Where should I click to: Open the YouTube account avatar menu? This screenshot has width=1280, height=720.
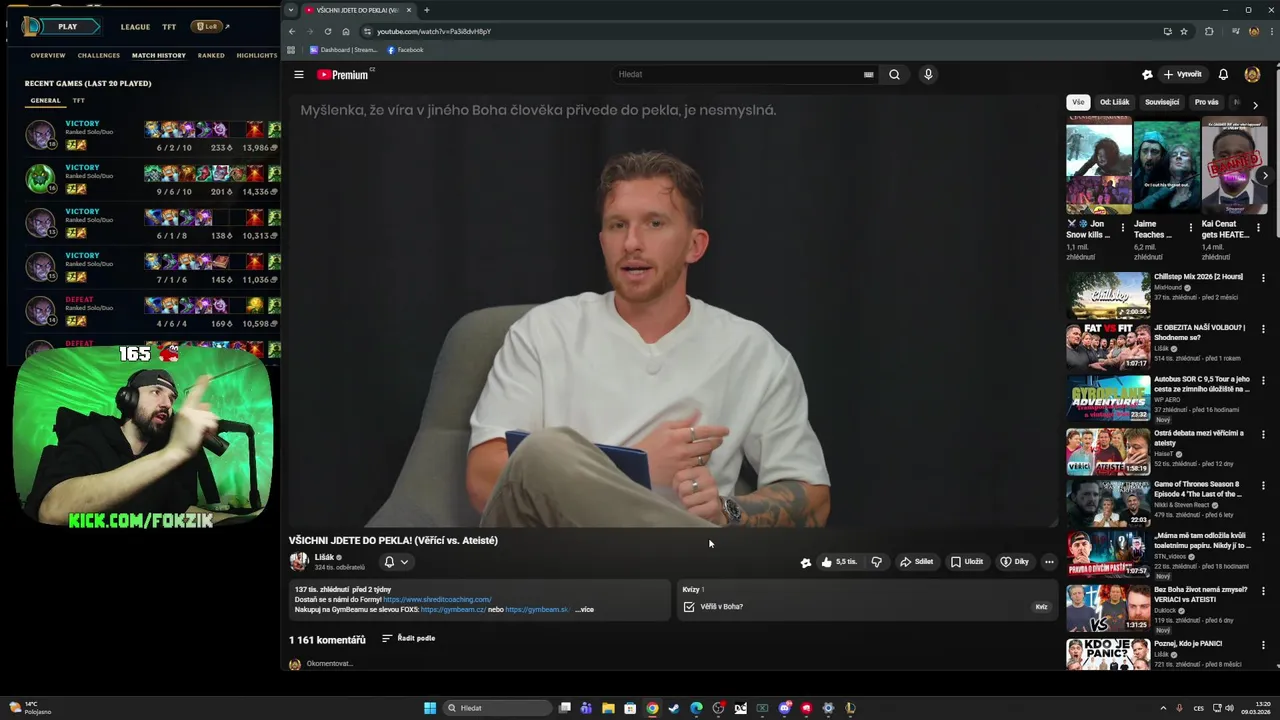tap(1252, 74)
